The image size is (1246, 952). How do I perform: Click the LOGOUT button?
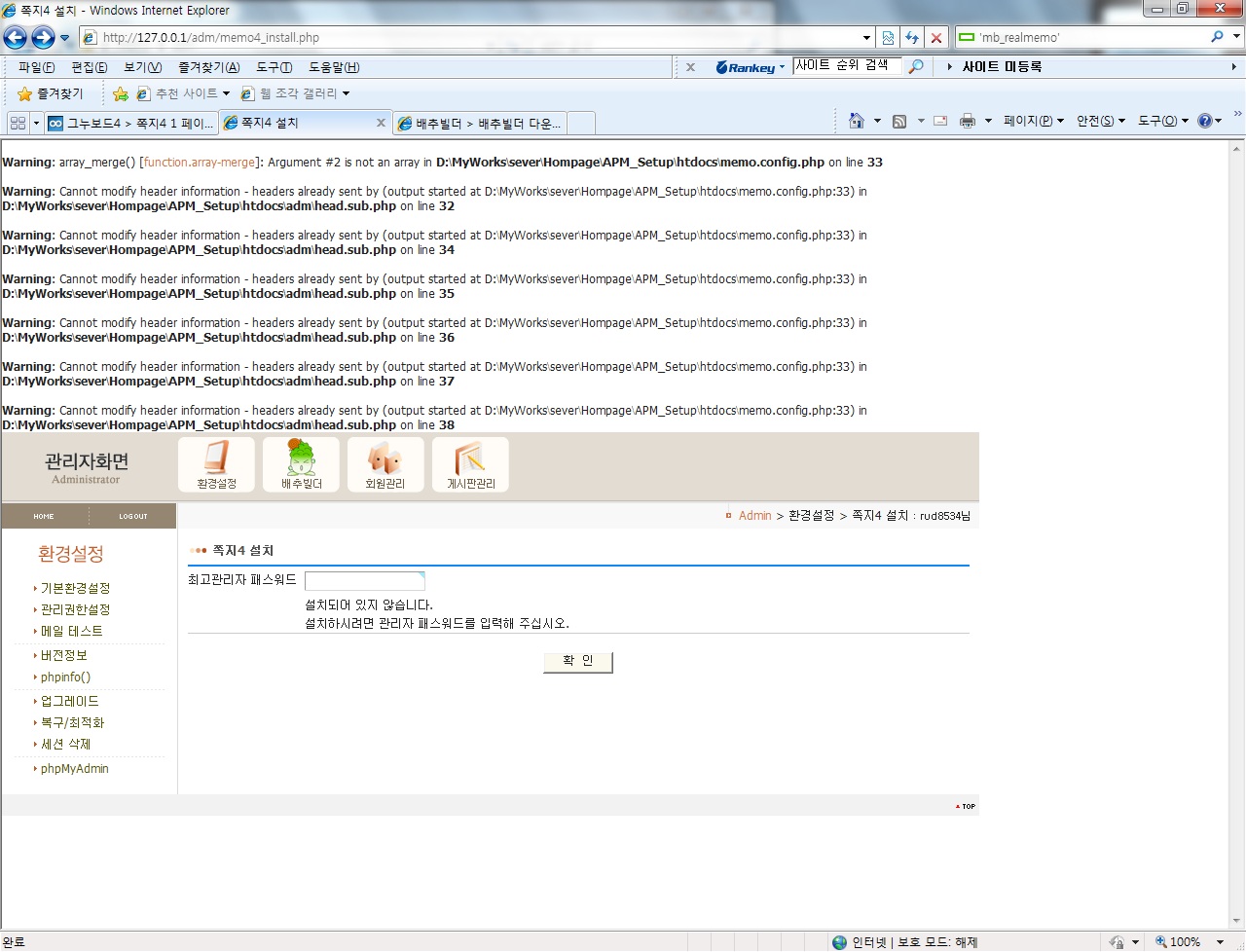[x=133, y=516]
